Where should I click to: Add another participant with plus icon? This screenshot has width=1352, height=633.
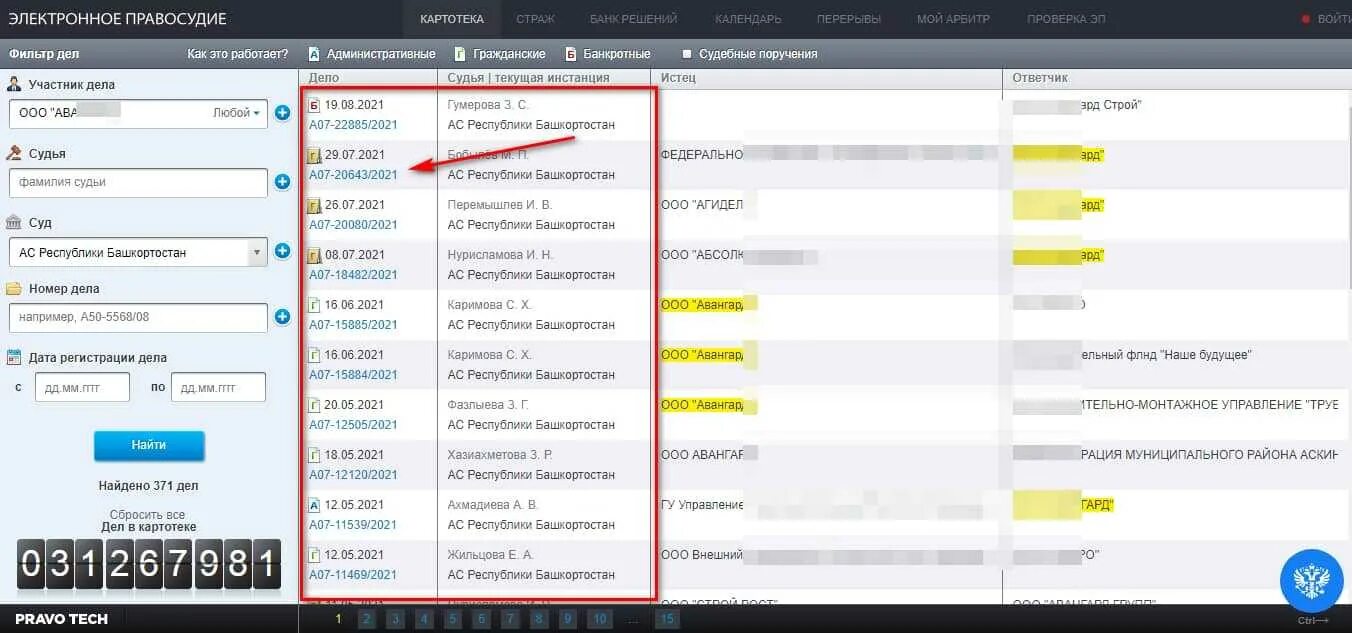pos(282,113)
